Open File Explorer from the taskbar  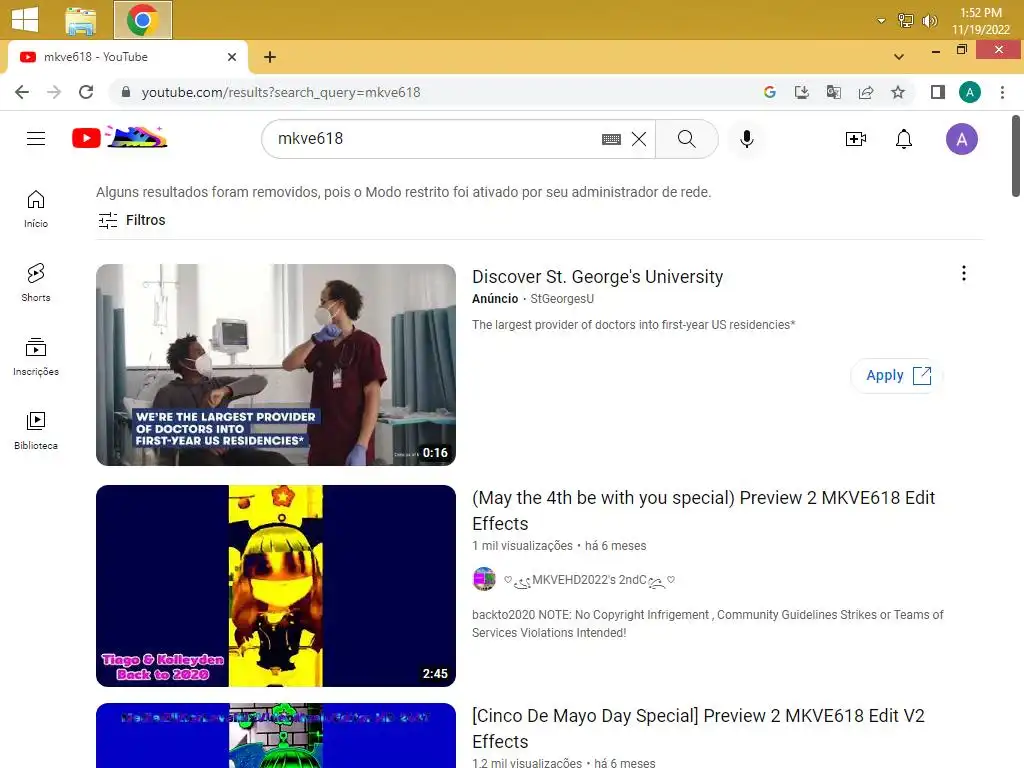click(81, 20)
